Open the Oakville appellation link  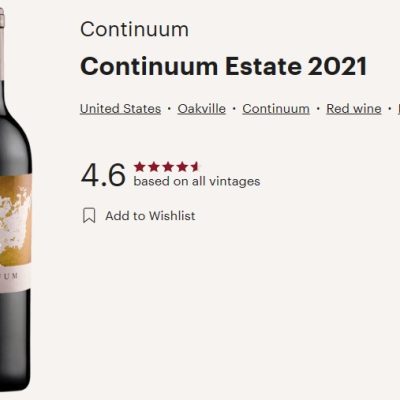[201, 109]
